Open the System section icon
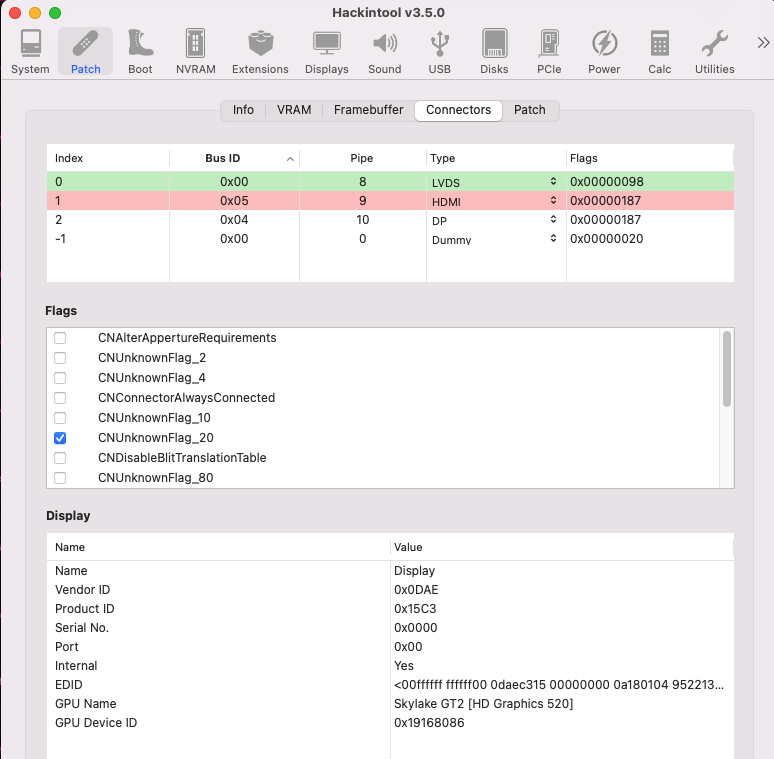Screen dimensions: 774x759 30,51
